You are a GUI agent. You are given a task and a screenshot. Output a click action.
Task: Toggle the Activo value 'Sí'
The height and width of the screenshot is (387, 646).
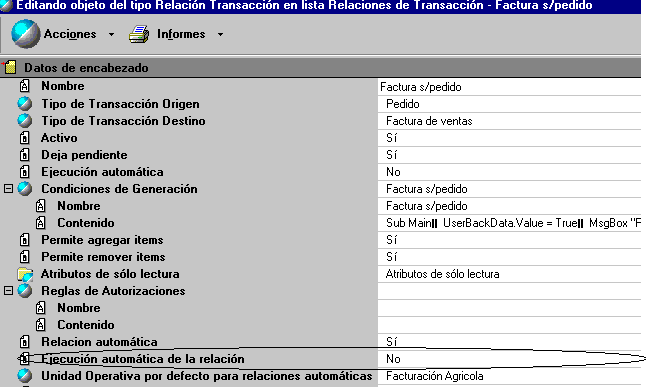(x=509, y=138)
